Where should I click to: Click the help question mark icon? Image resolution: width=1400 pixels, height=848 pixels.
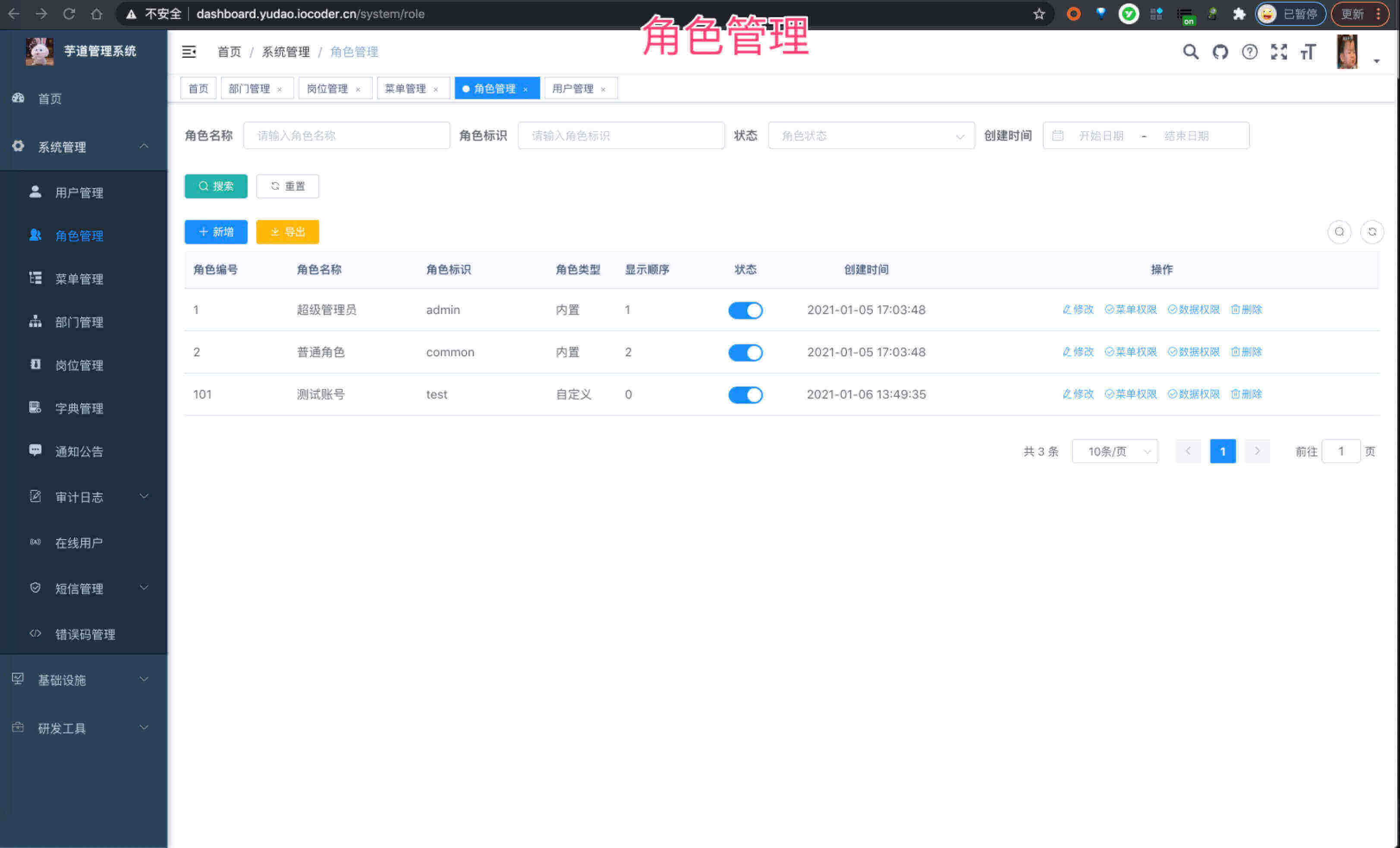(x=1249, y=52)
